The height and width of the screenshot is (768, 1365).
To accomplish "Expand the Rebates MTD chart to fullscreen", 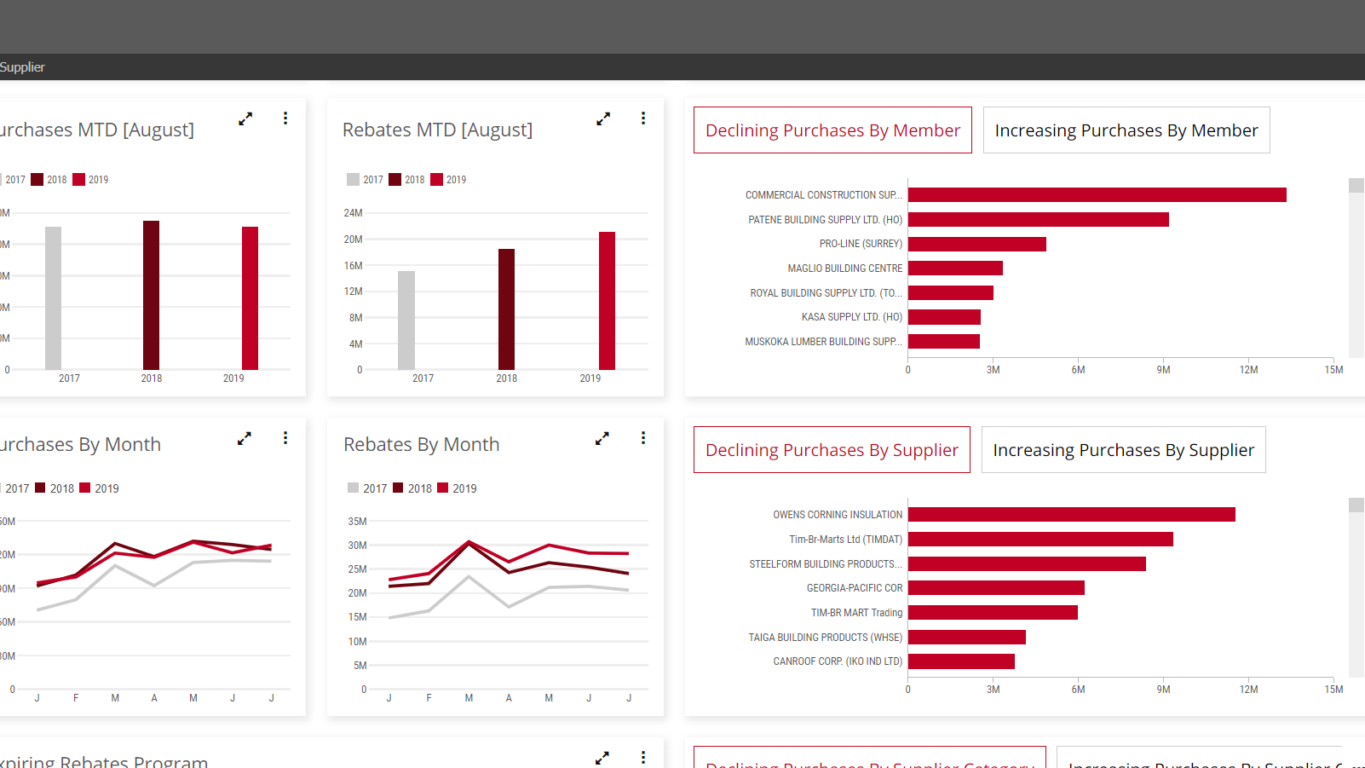I will 603,119.
